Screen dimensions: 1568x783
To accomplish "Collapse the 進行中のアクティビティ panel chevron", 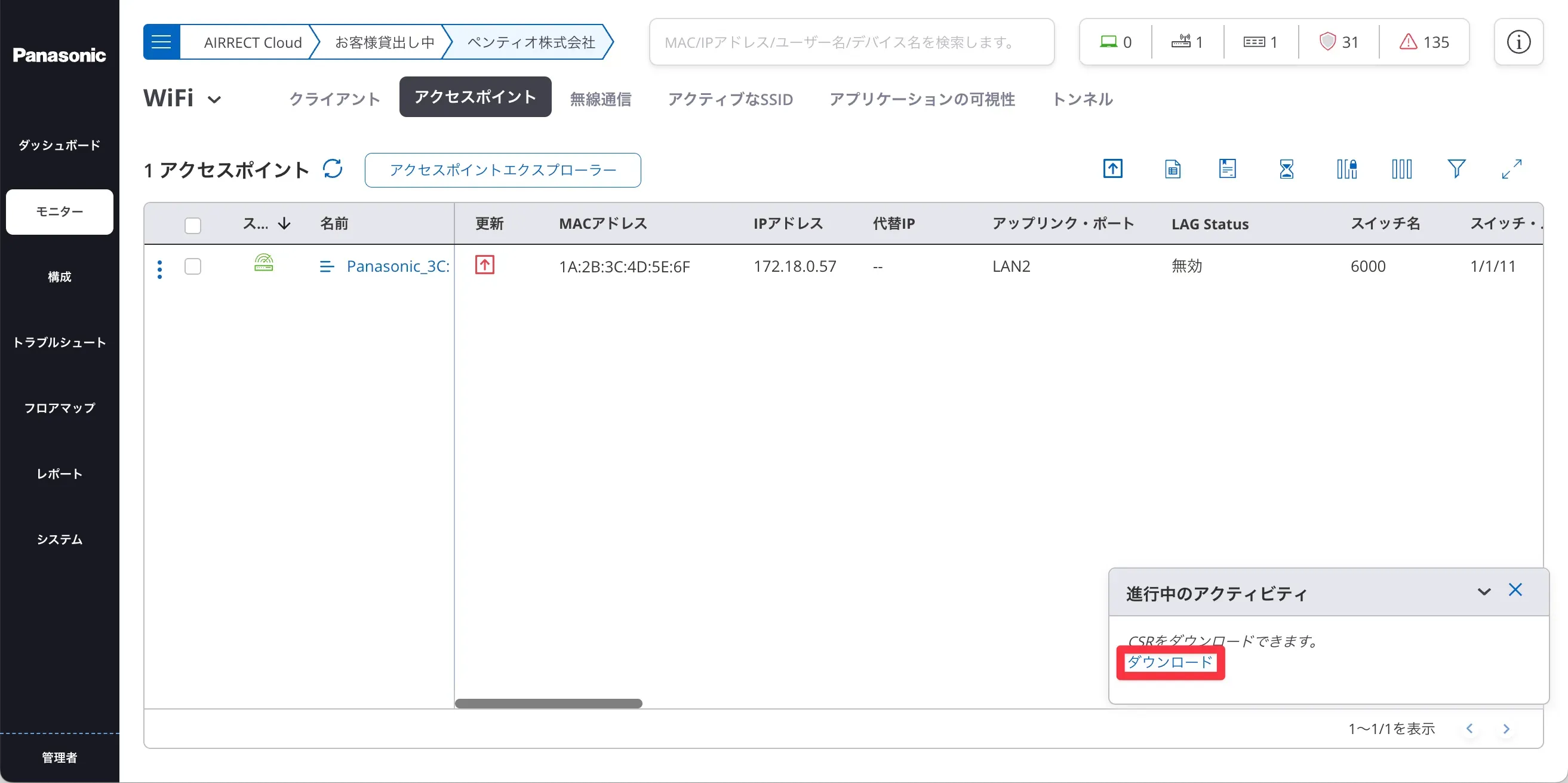I will (x=1484, y=592).
